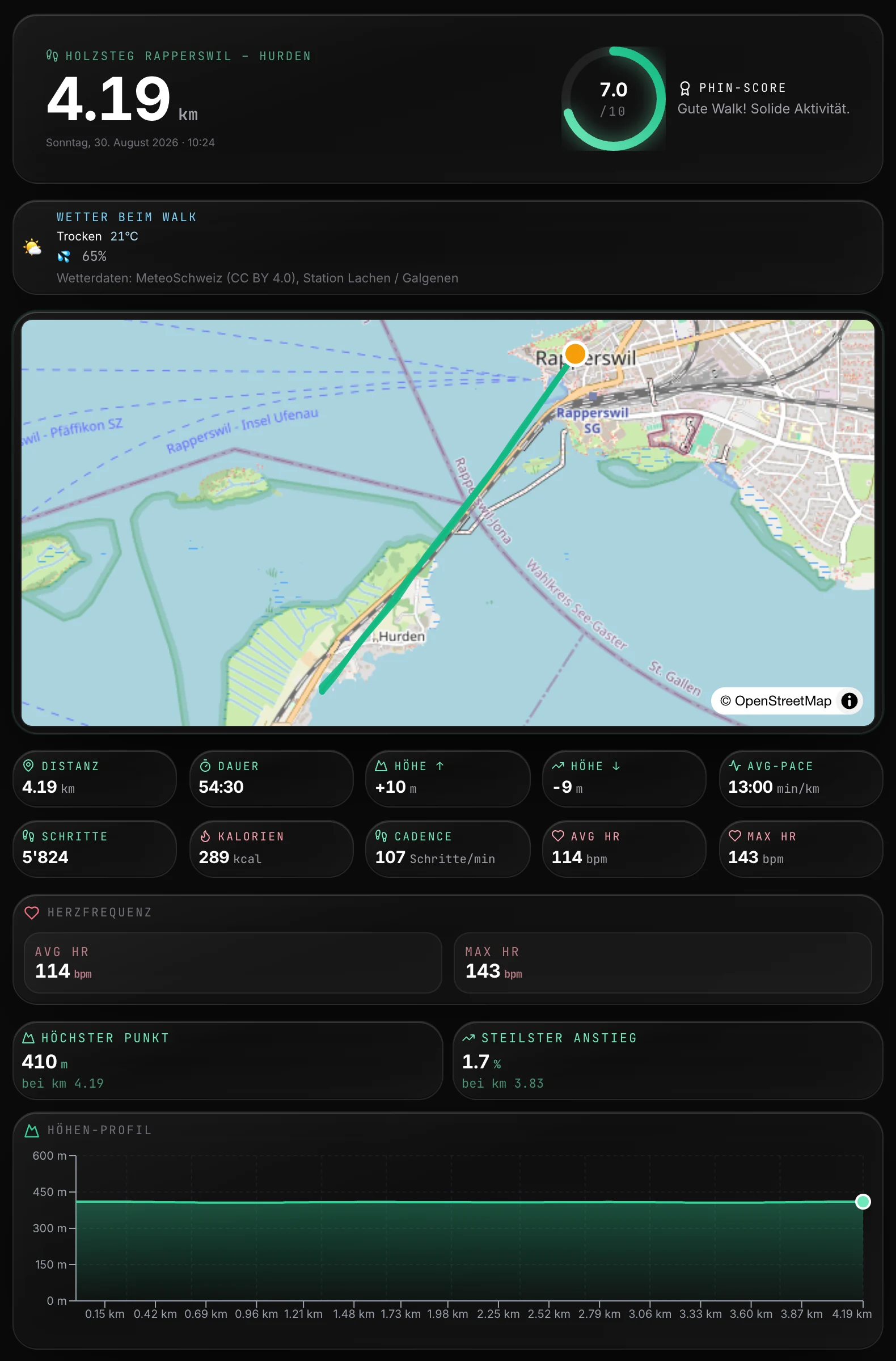The image size is (896, 1361).
Task: Click the location pin icon in Distanz card
Action: pos(28,766)
